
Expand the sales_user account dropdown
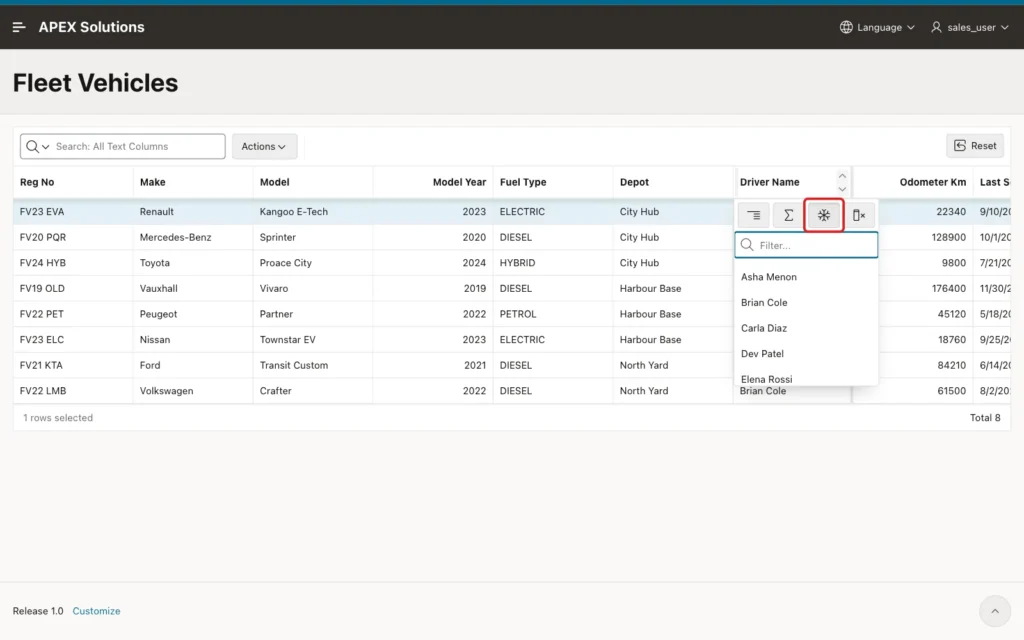click(x=1004, y=27)
